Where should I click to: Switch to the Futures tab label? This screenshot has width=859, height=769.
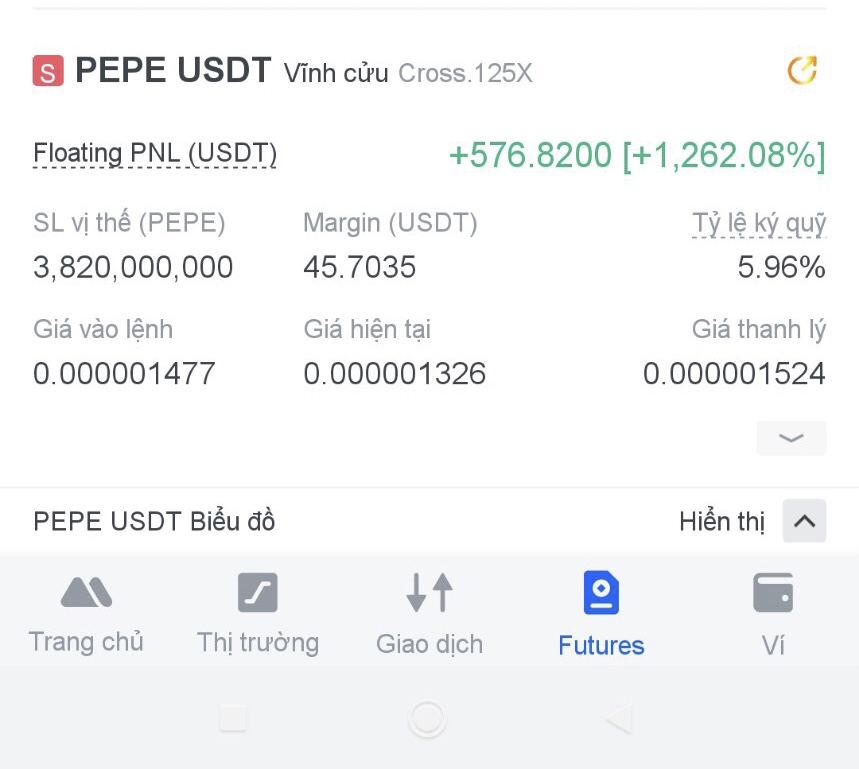[601, 646]
